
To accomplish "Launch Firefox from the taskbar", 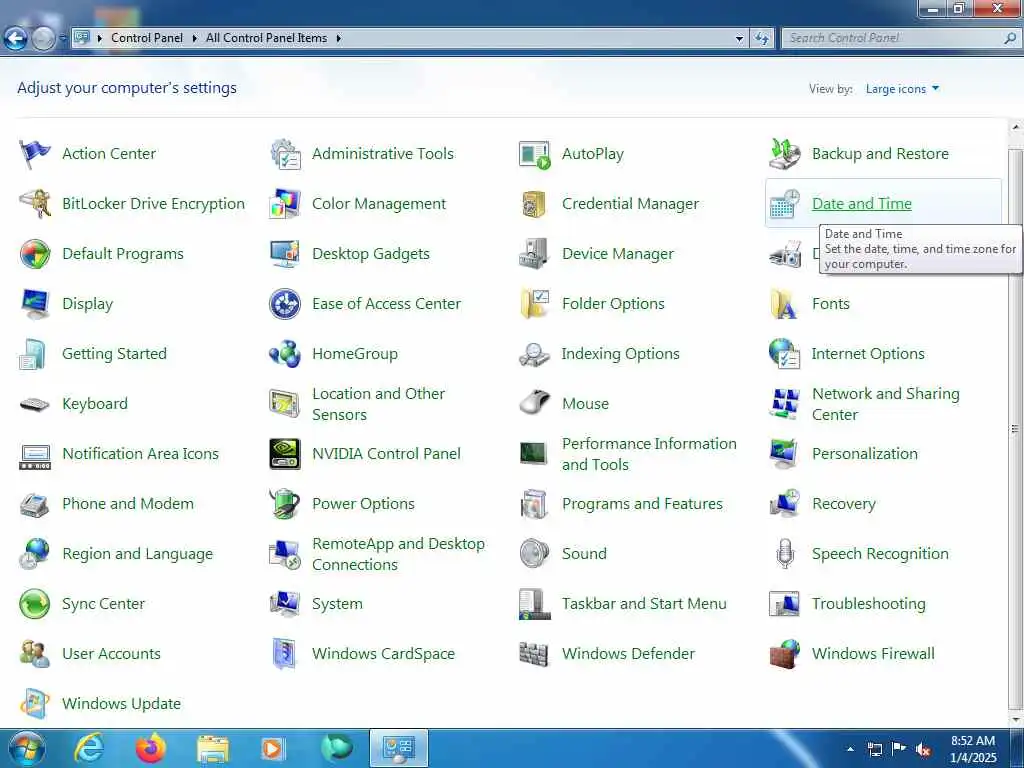I will pyautogui.click(x=151, y=748).
